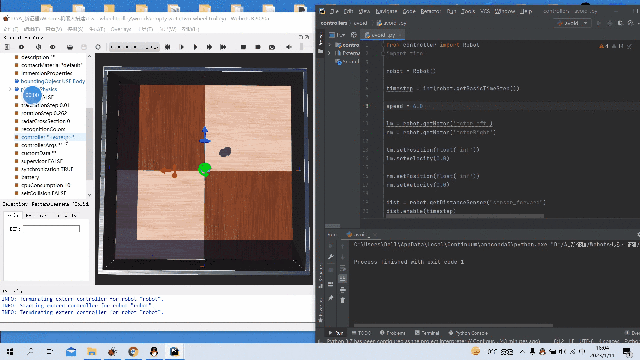Click wrench settings icon in Run panel

[x=331, y=257]
